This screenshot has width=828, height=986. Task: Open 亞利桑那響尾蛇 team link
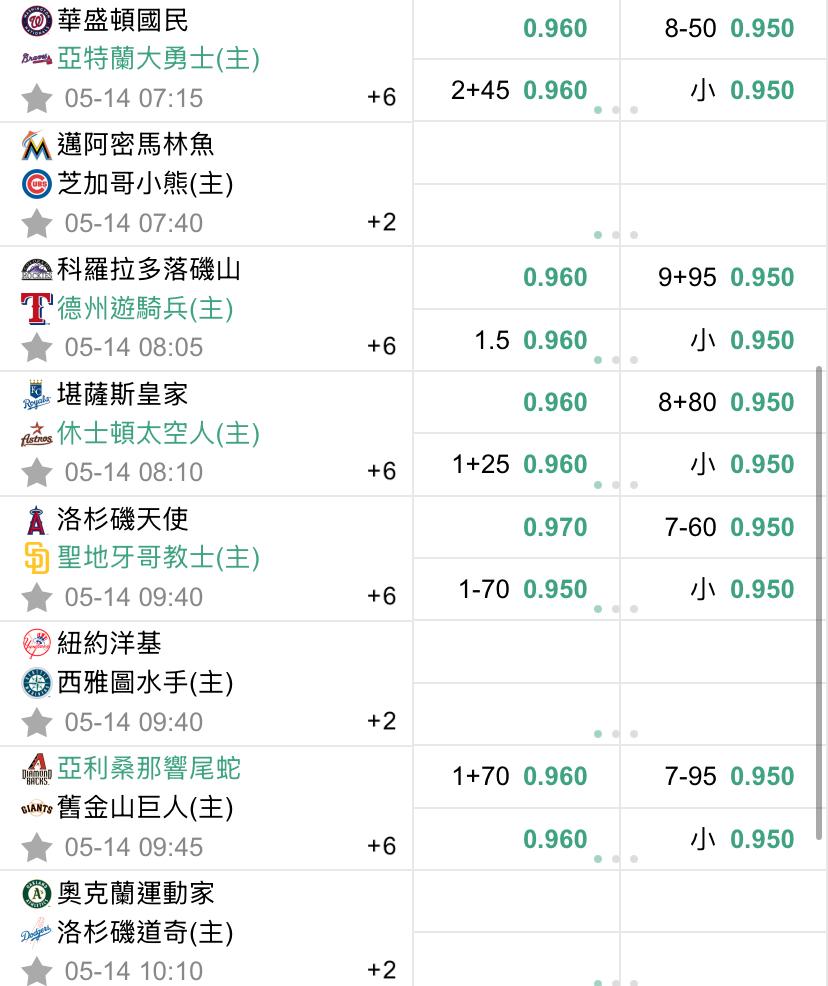point(149,768)
